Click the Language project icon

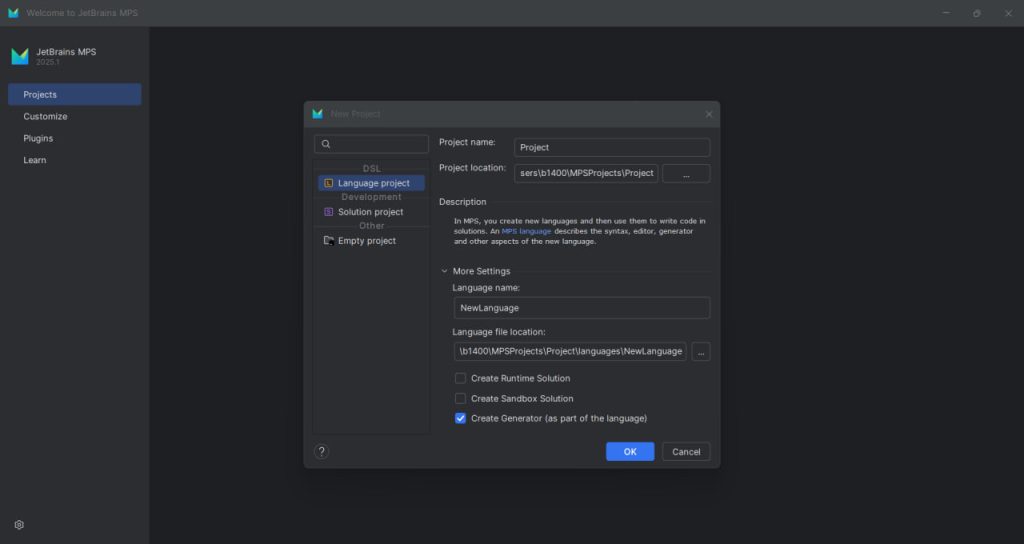tap(328, 183)
